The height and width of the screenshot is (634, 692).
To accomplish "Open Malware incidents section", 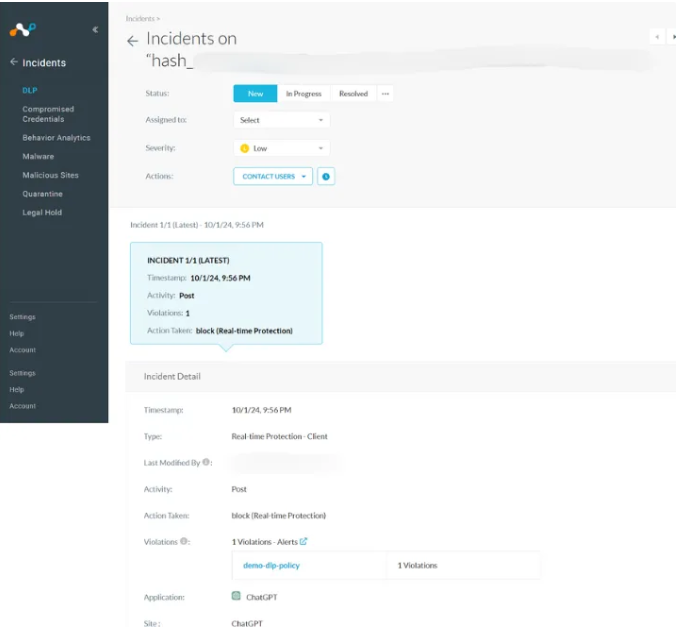I will coord(38,157).
